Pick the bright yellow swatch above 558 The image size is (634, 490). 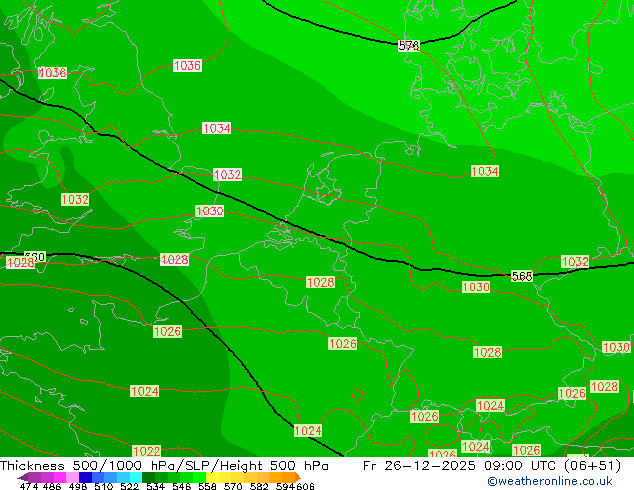(x=212, y=477)
